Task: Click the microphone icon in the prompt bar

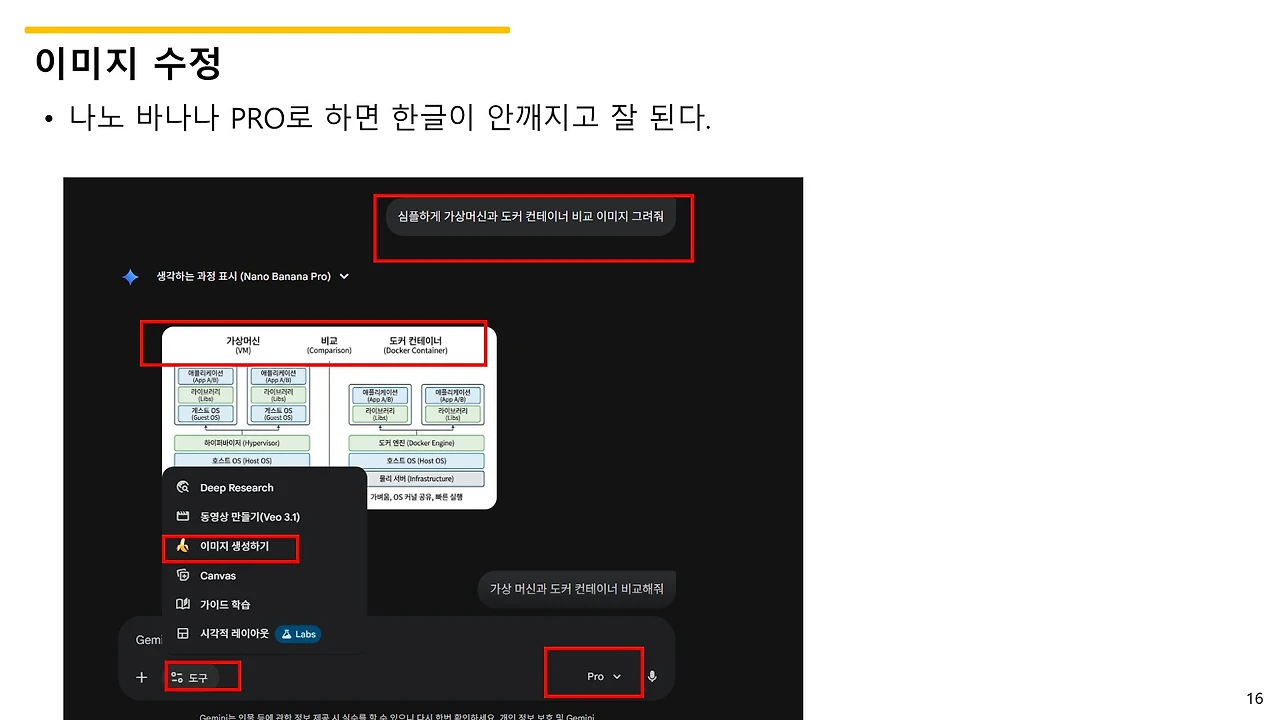Action: (652, 676)
